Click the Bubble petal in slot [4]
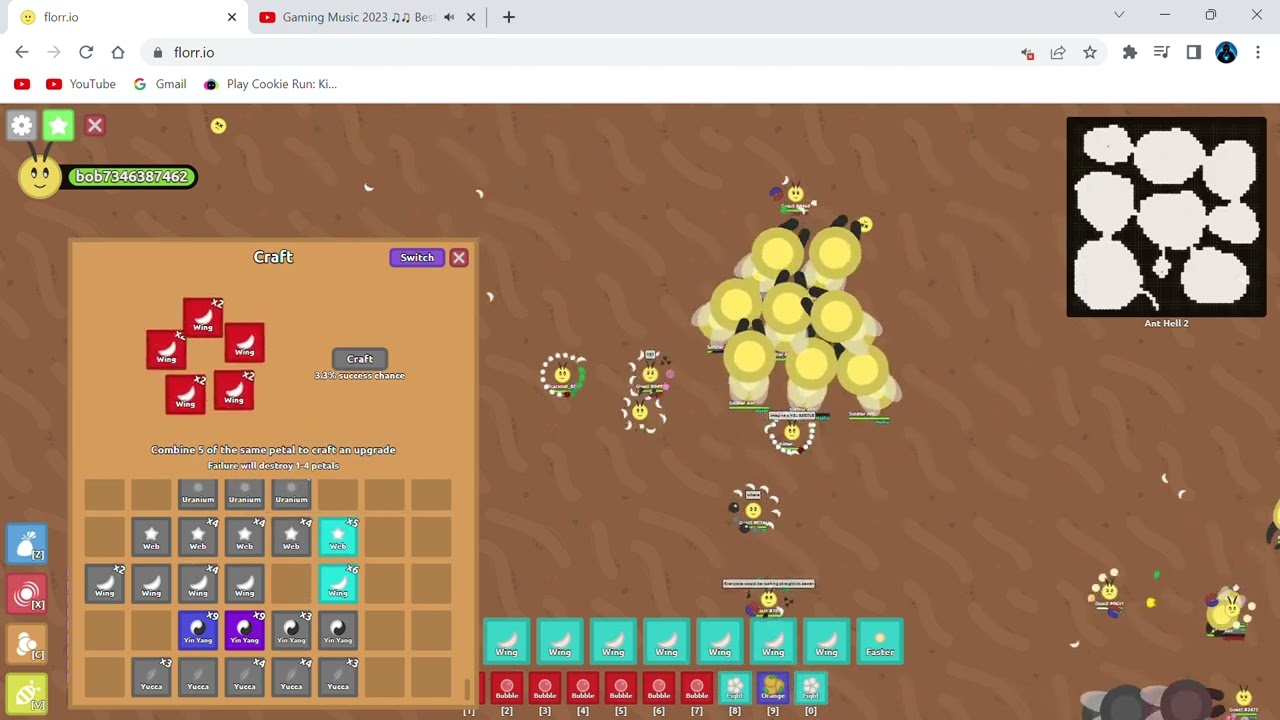This screenshot has height=720, width=1280. 583,688
